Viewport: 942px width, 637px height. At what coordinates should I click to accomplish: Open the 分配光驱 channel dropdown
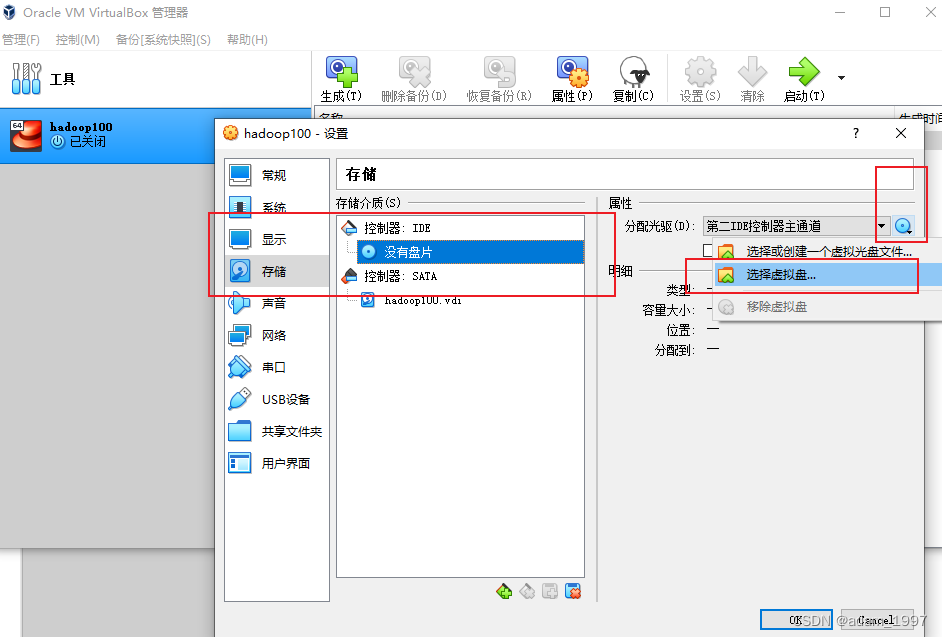[881, 226]
